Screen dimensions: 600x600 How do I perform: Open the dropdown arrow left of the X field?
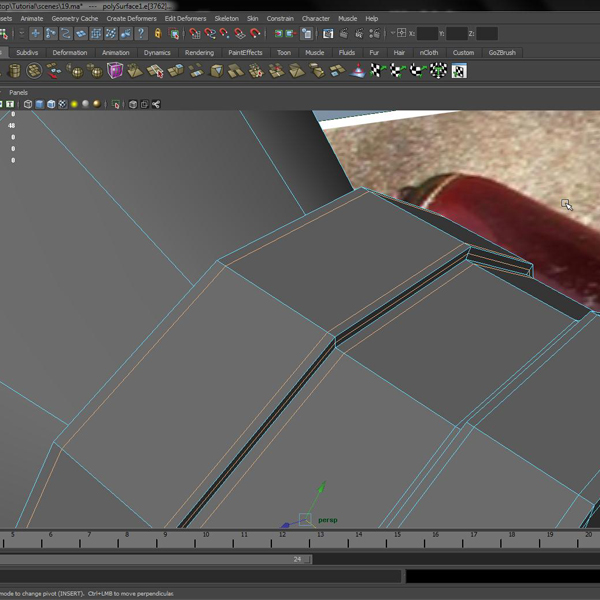click(392, 33)
